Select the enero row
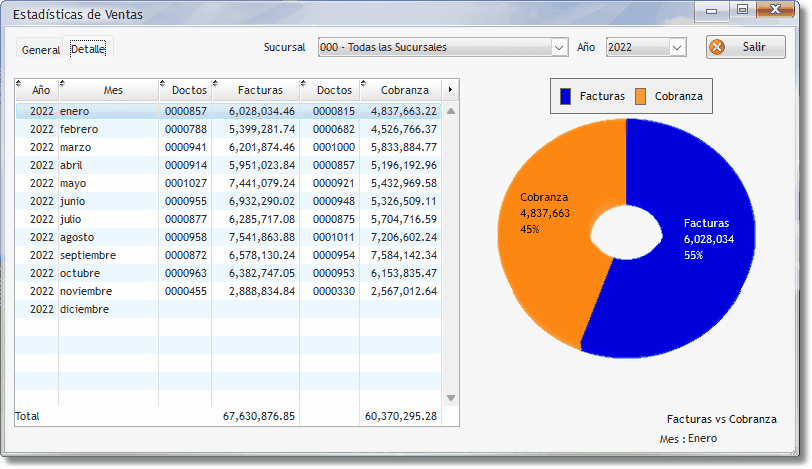 click(x=228, y=111)
